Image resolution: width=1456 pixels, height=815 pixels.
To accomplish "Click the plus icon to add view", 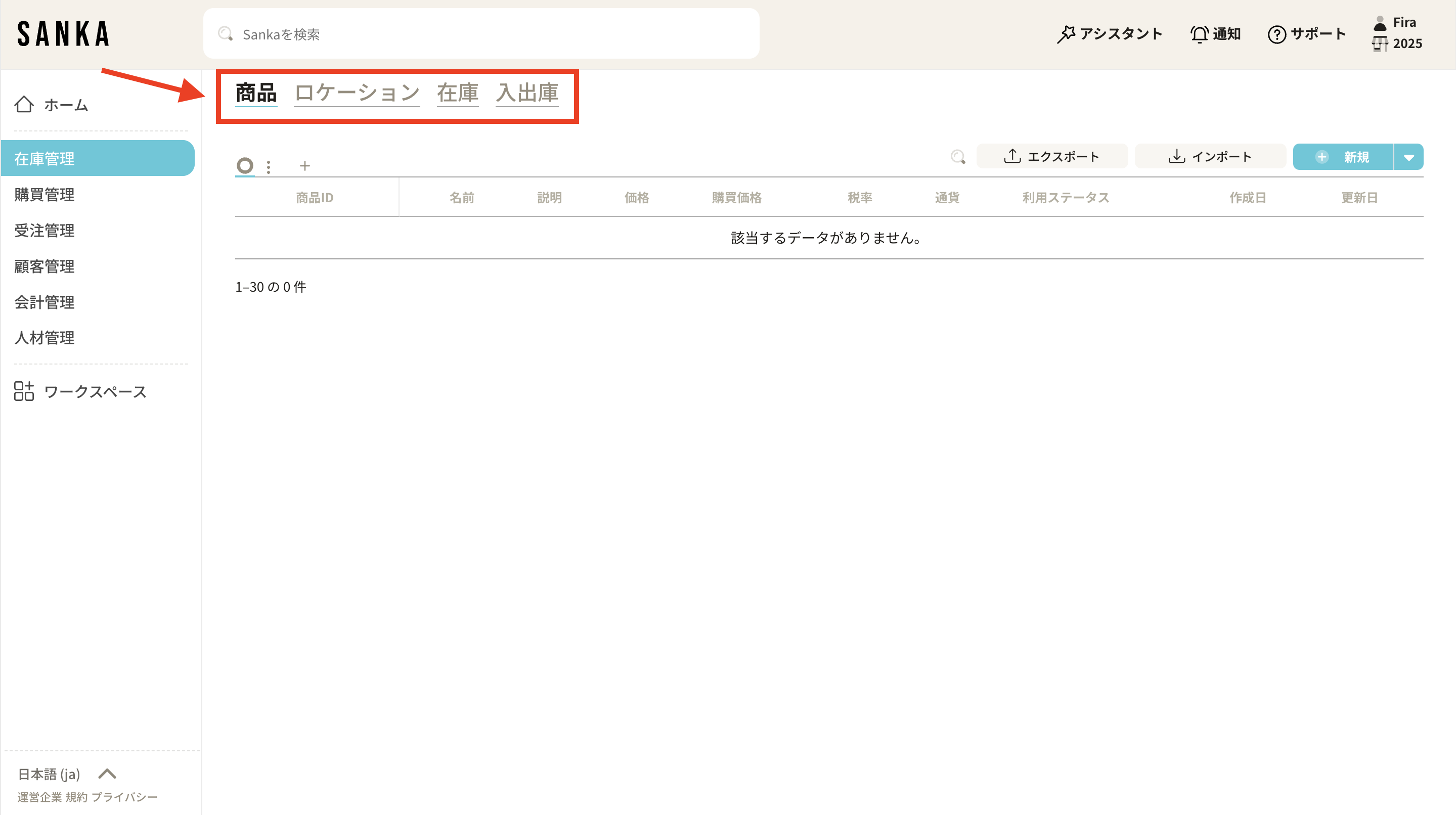I will tap(304, 166).
